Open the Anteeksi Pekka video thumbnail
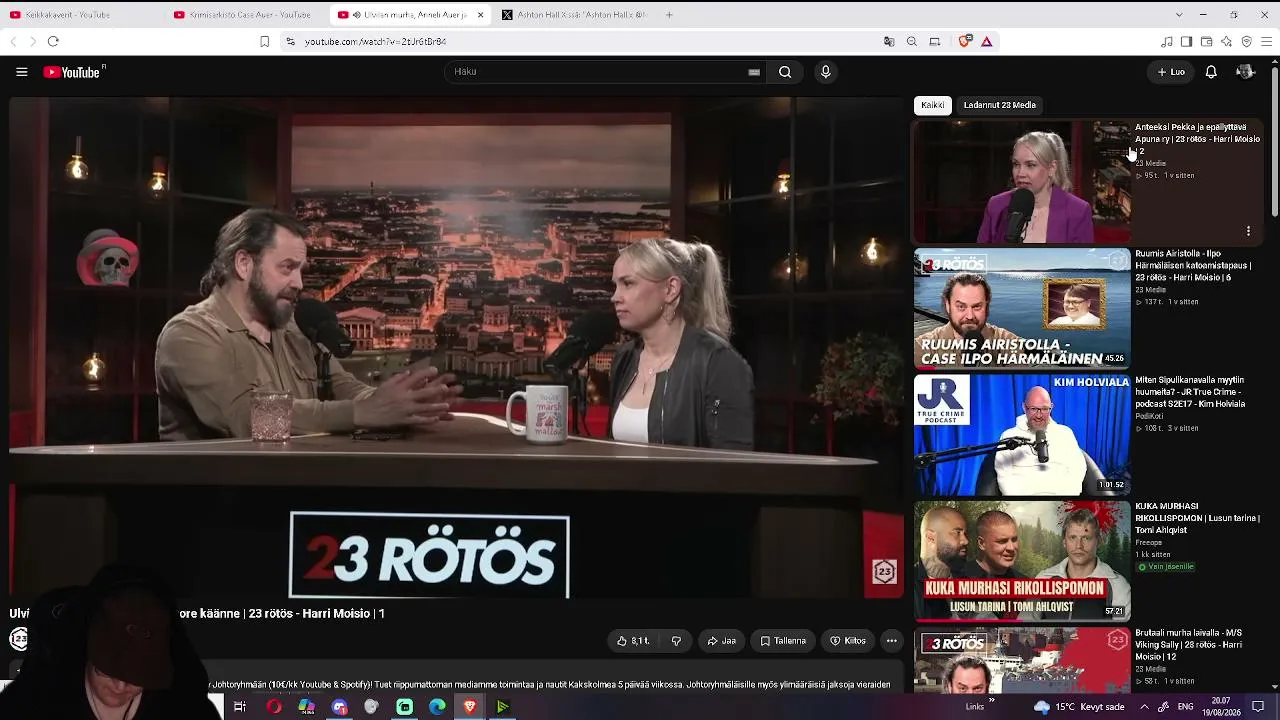 (x=1022, y=182)
